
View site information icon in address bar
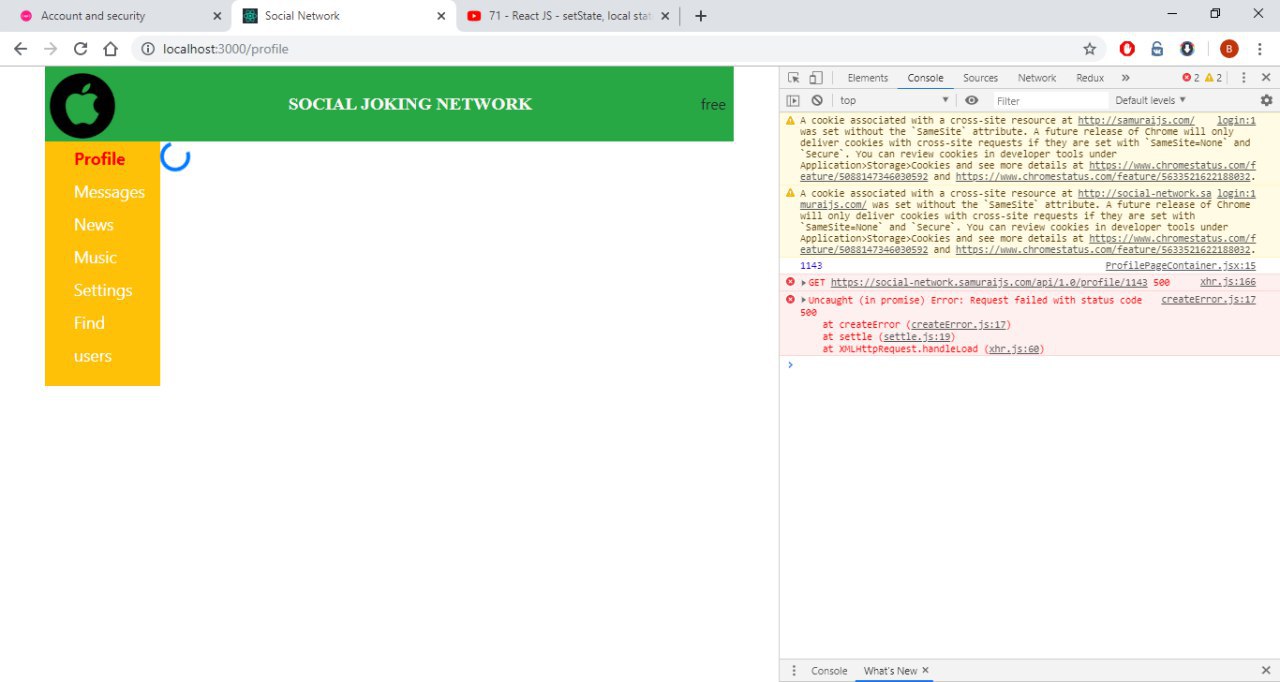[147, 49]
